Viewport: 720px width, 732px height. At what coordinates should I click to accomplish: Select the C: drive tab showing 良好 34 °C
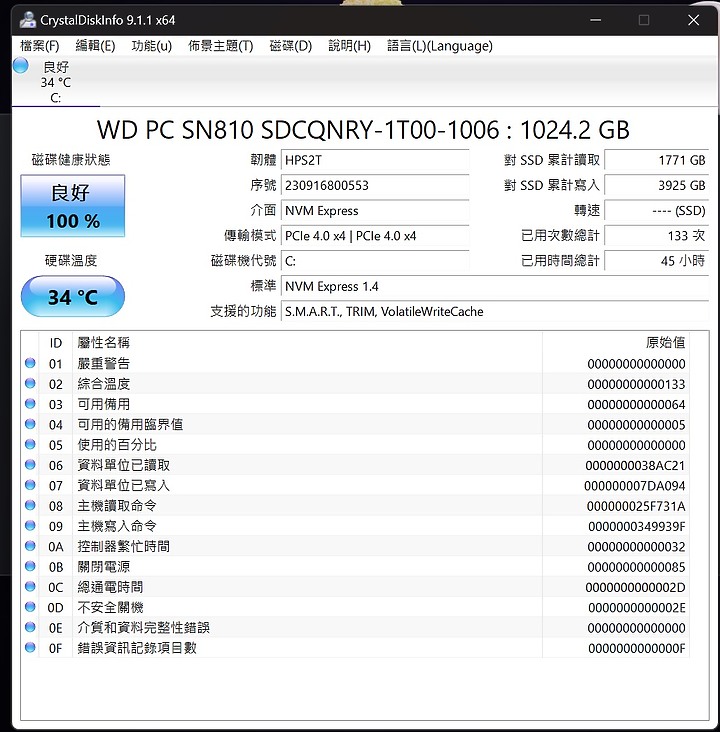56,82
